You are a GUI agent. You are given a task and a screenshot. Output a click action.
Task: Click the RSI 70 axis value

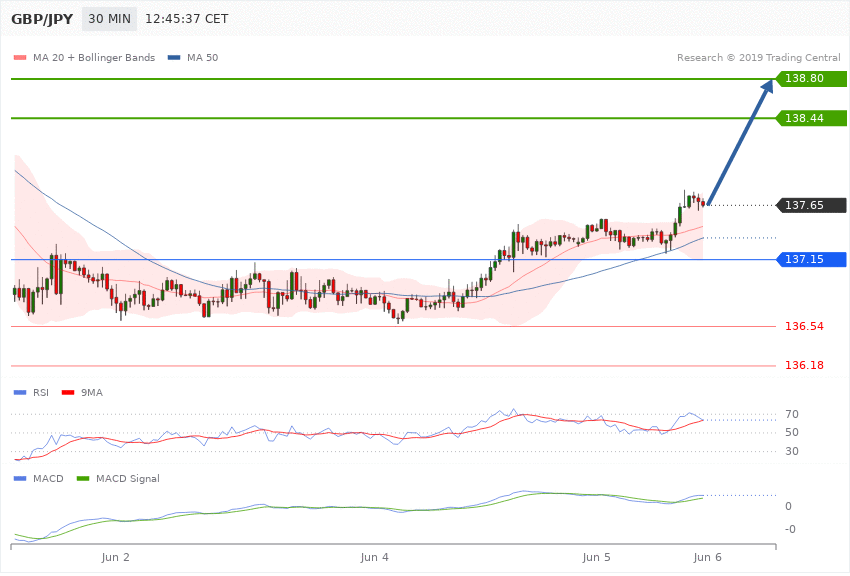point(791,415)
